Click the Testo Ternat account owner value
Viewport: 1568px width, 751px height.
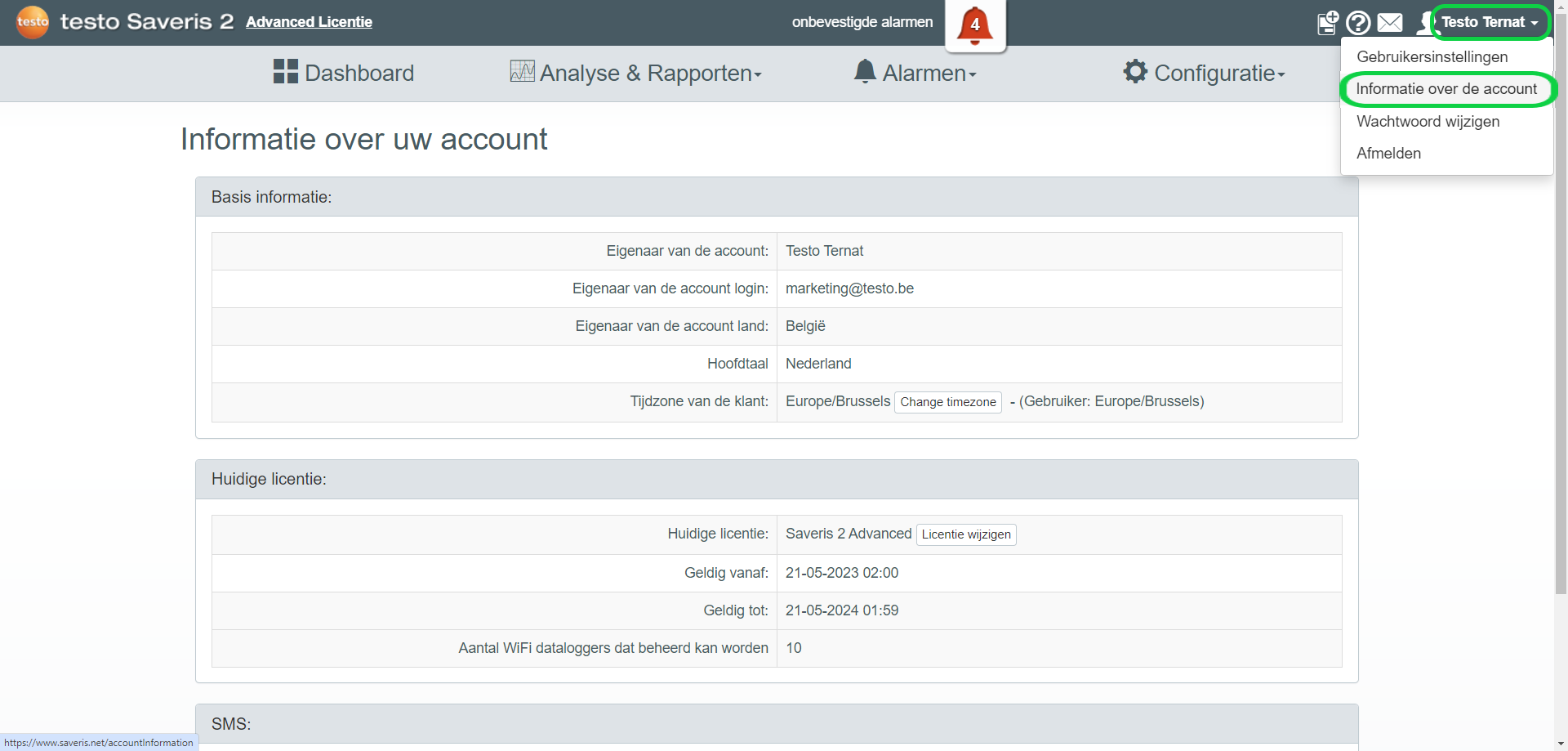(824, 251)
